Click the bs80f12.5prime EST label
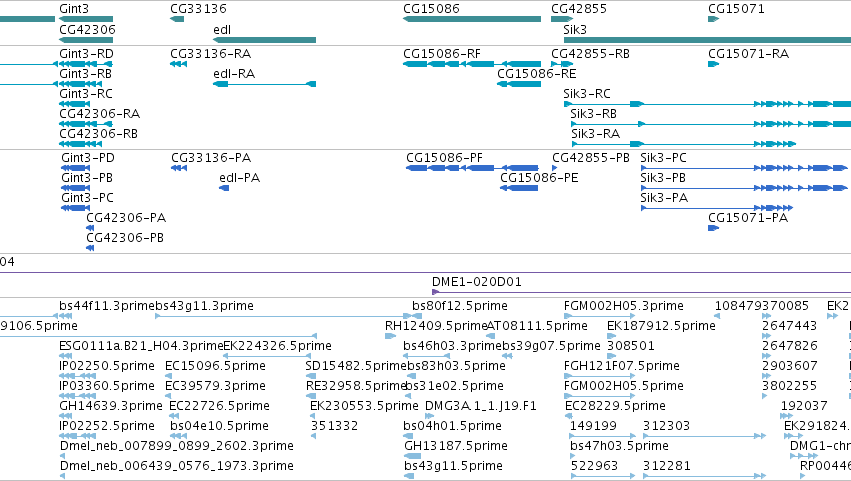Viewport: 851px width, 481px height. pos(460,306)
